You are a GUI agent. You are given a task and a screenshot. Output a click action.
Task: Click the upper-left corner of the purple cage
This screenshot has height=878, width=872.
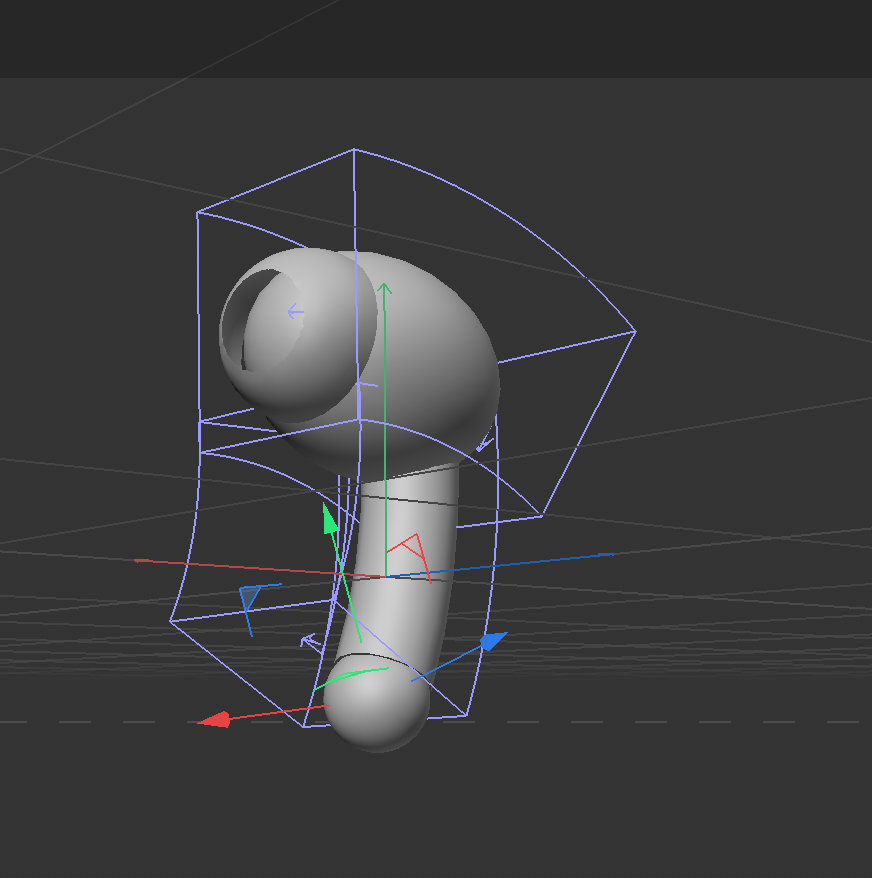pos(197,212)
